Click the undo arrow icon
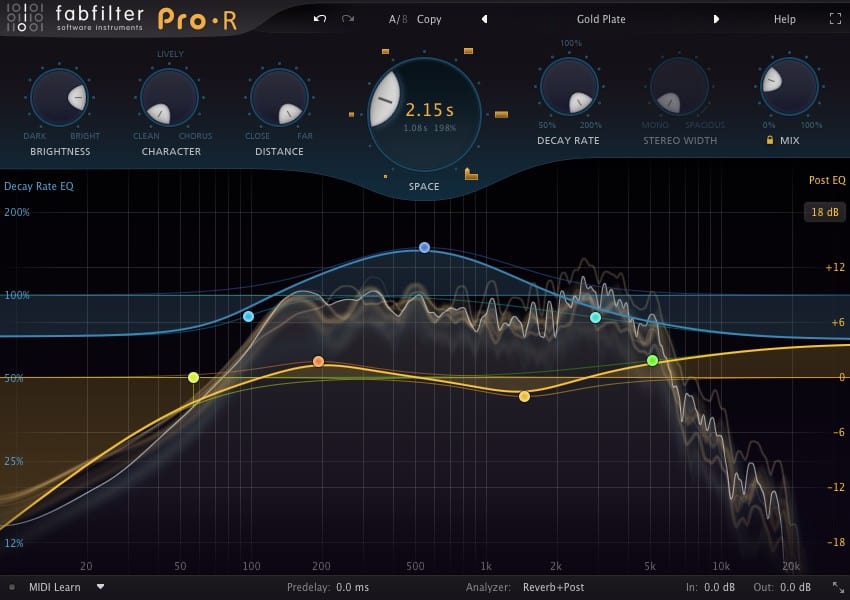 (320, 19)
